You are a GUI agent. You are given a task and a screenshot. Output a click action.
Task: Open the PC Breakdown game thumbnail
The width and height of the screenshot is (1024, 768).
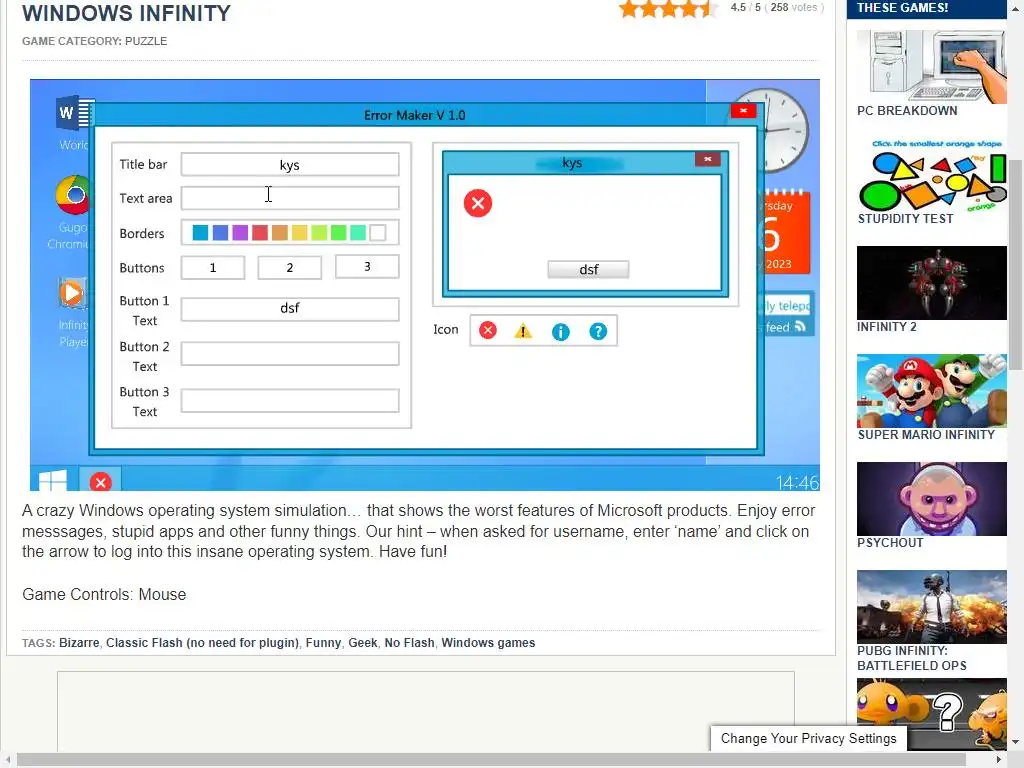(x=932, y=67)
